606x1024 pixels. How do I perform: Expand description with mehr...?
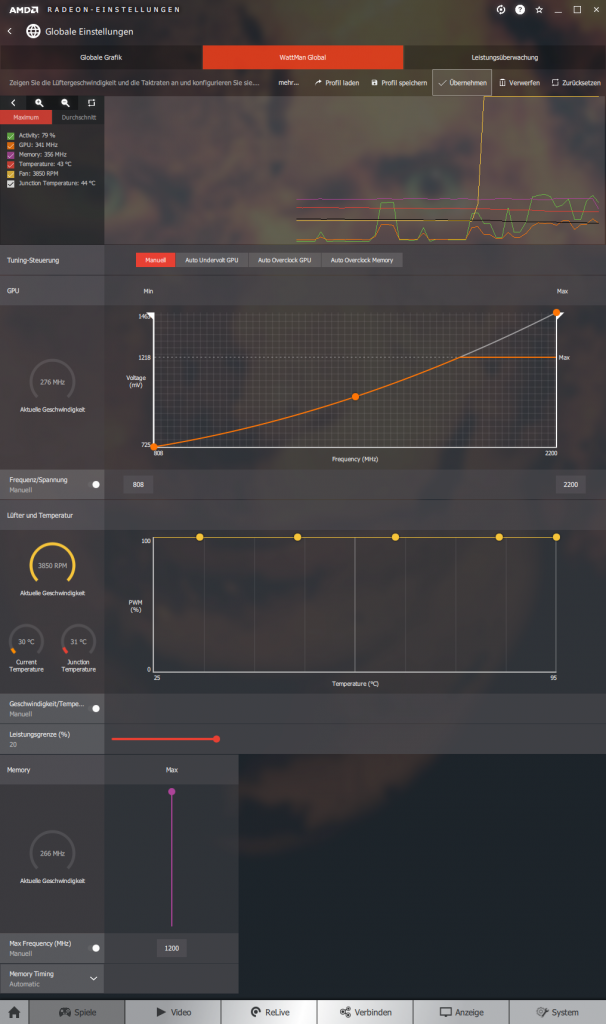coord(289,83)
